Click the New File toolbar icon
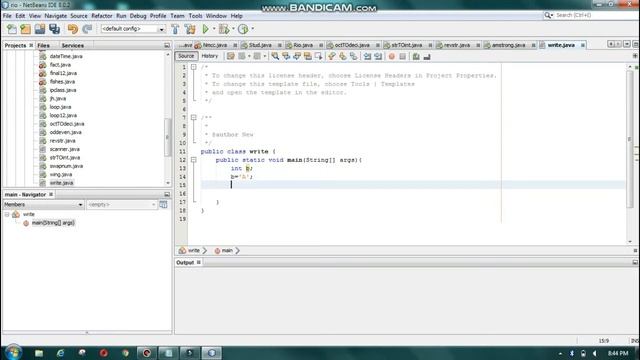The height and width of the screenshot is (360, 640). [12, 29]
